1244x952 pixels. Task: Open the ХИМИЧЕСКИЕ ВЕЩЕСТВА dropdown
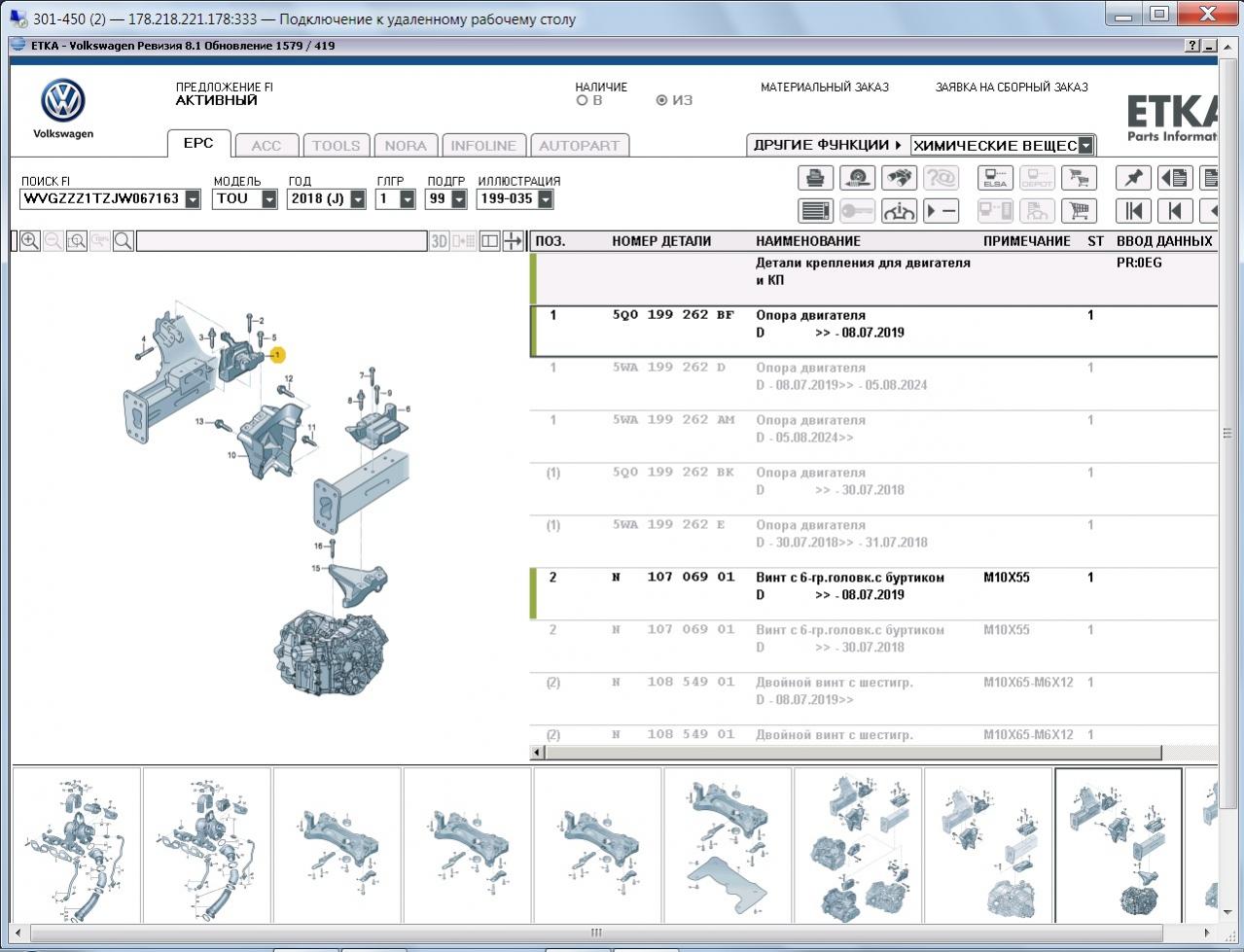point(1086,146)
